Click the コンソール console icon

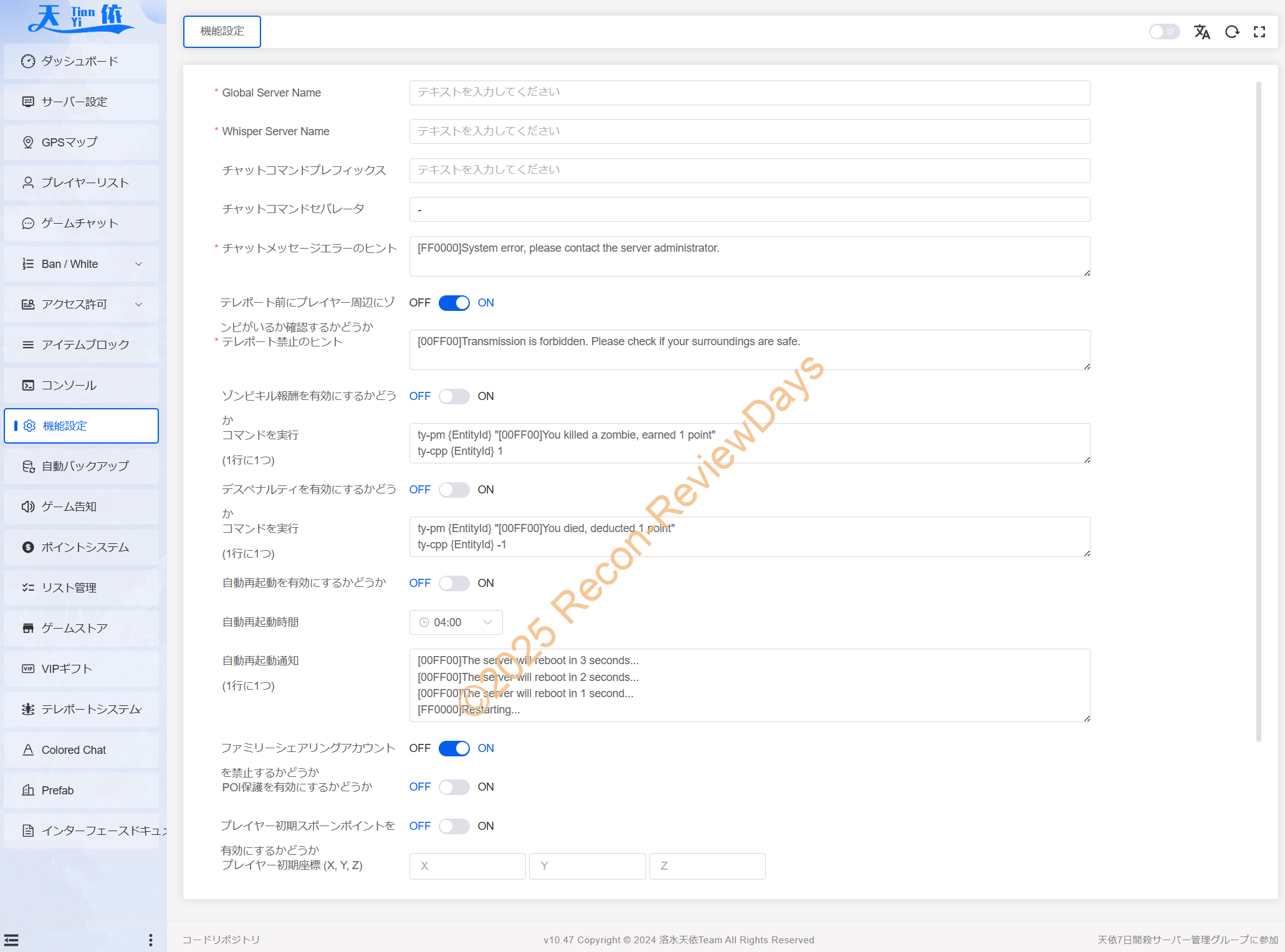point(28,385)
